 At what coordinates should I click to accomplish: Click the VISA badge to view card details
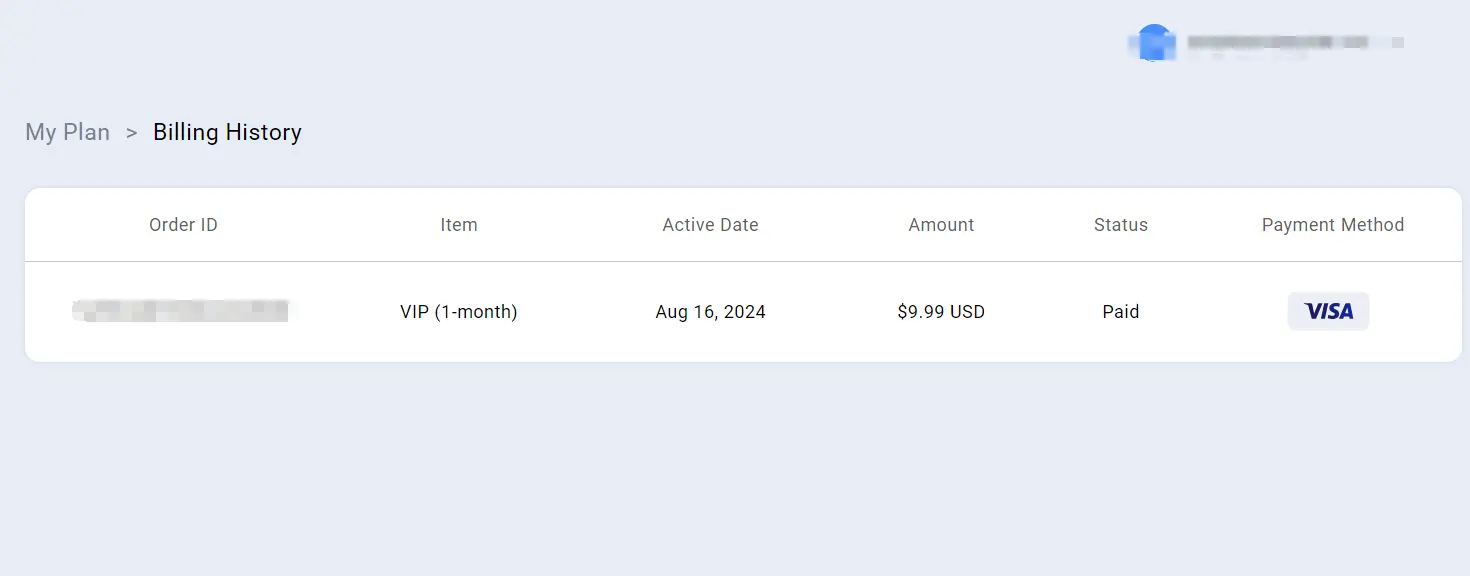[1328, 311]
